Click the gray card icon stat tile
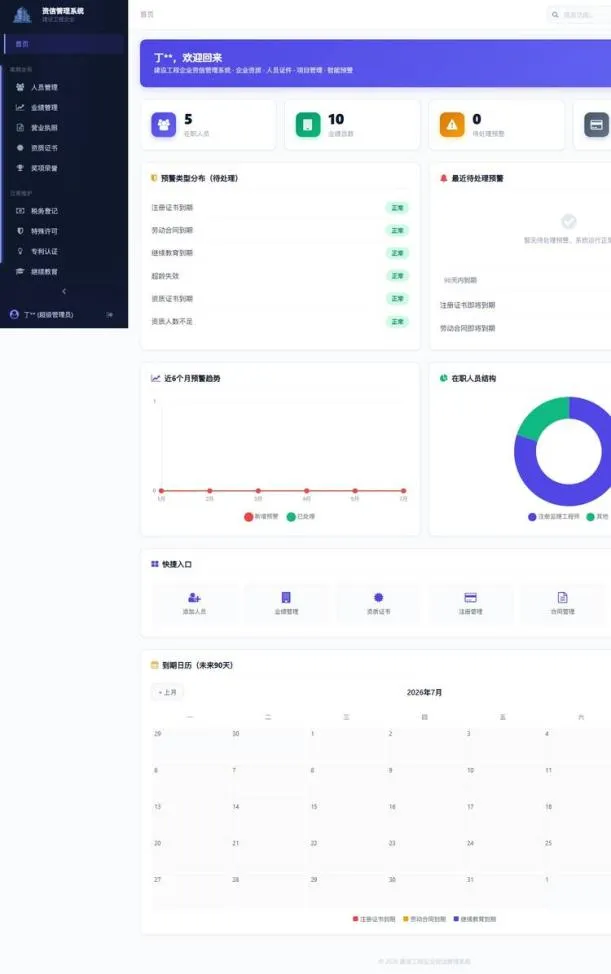This screenshot has width=611, height=974. click(x=596, y=125)
